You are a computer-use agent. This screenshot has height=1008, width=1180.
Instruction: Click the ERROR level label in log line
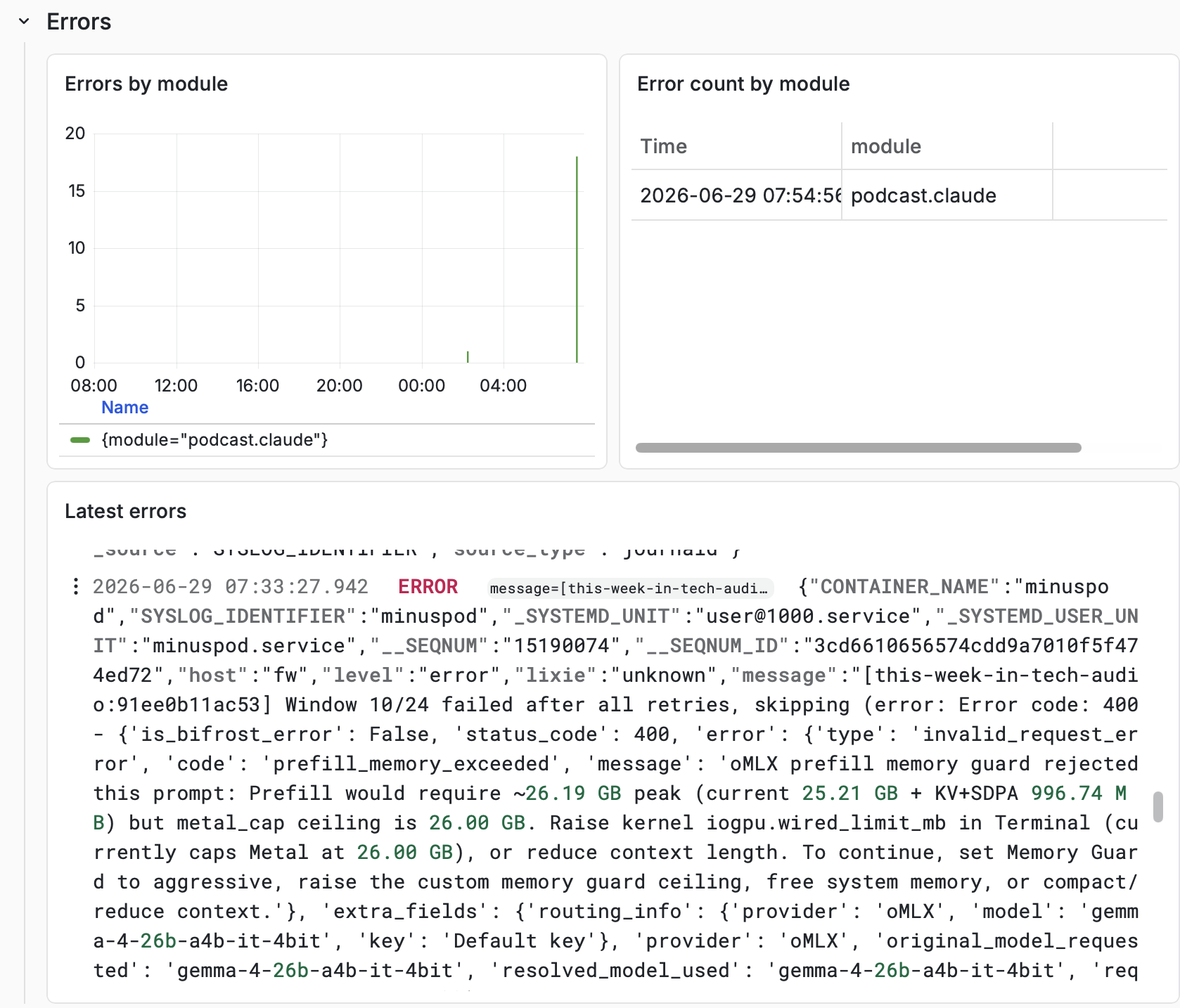click(428, 586)
